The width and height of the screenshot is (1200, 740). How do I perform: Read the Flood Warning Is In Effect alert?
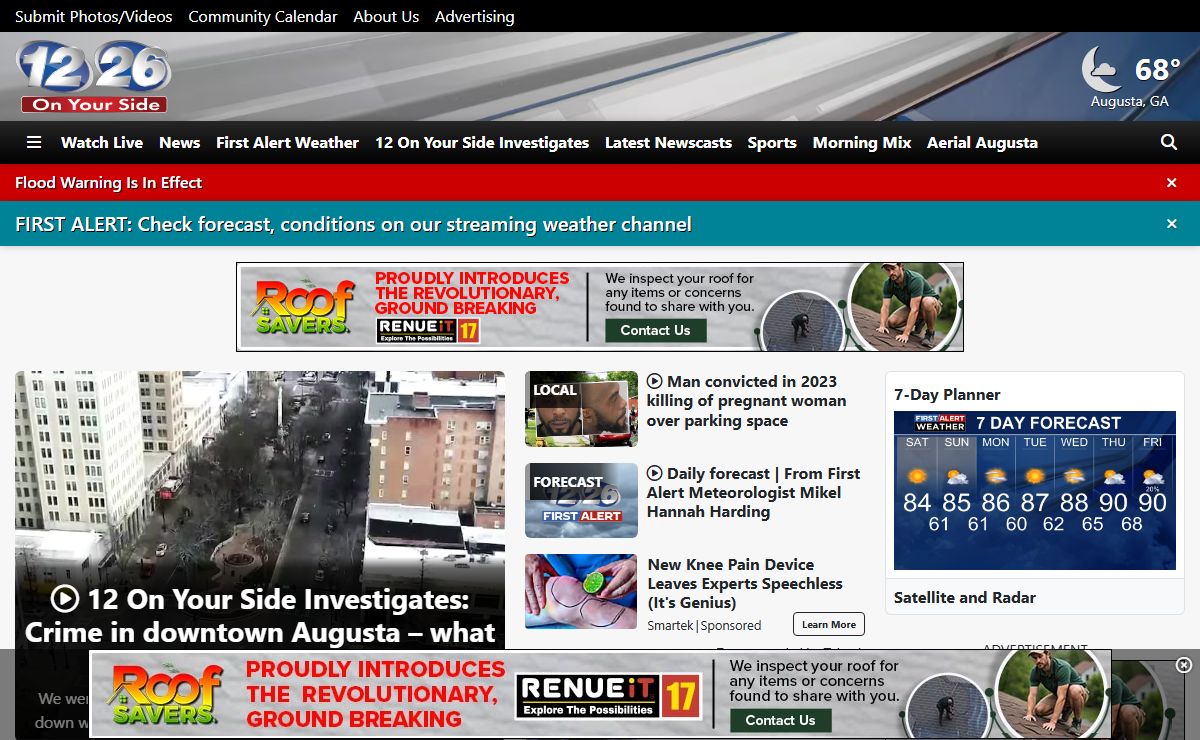pos(108,183)
